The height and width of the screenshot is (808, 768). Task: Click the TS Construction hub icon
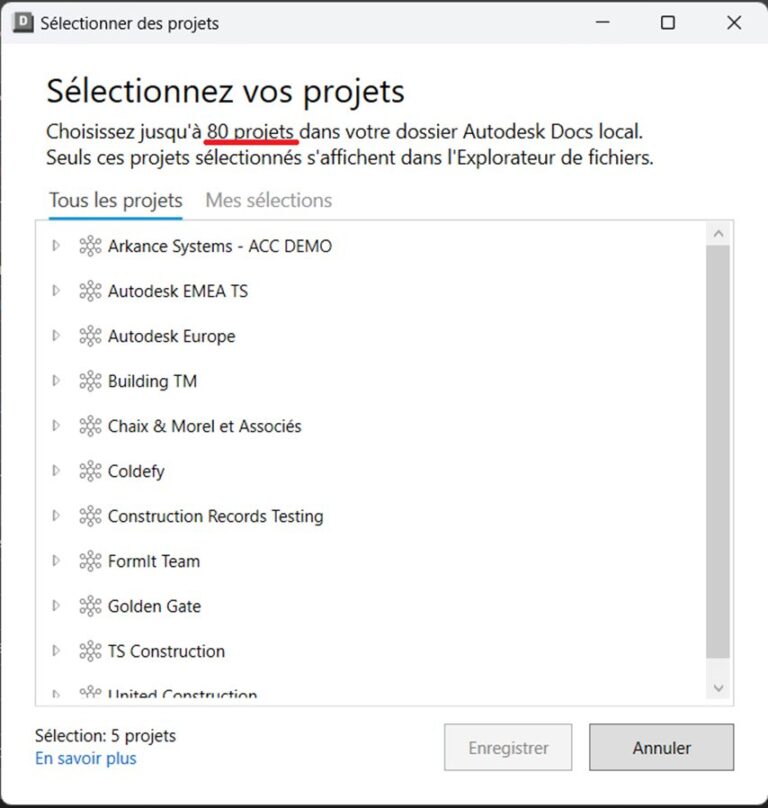click(90, 650)
